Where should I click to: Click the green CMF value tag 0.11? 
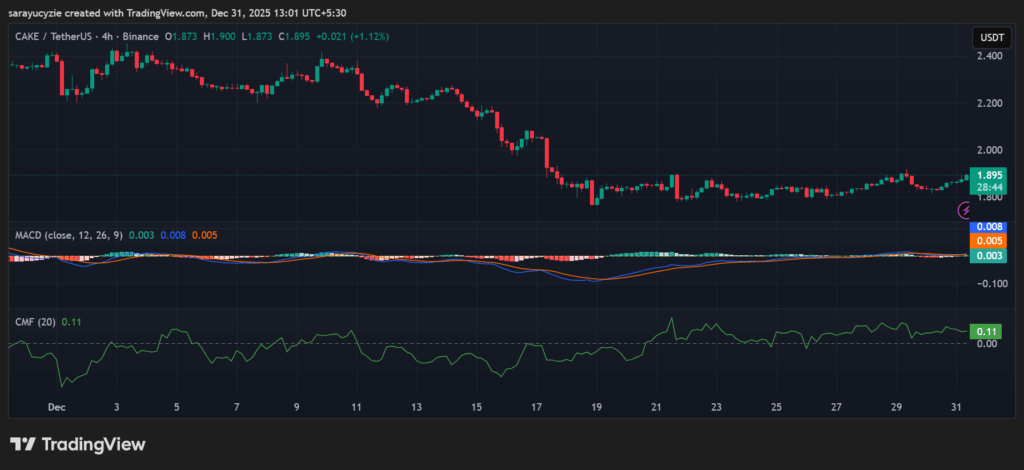click(x=986, y=331)
